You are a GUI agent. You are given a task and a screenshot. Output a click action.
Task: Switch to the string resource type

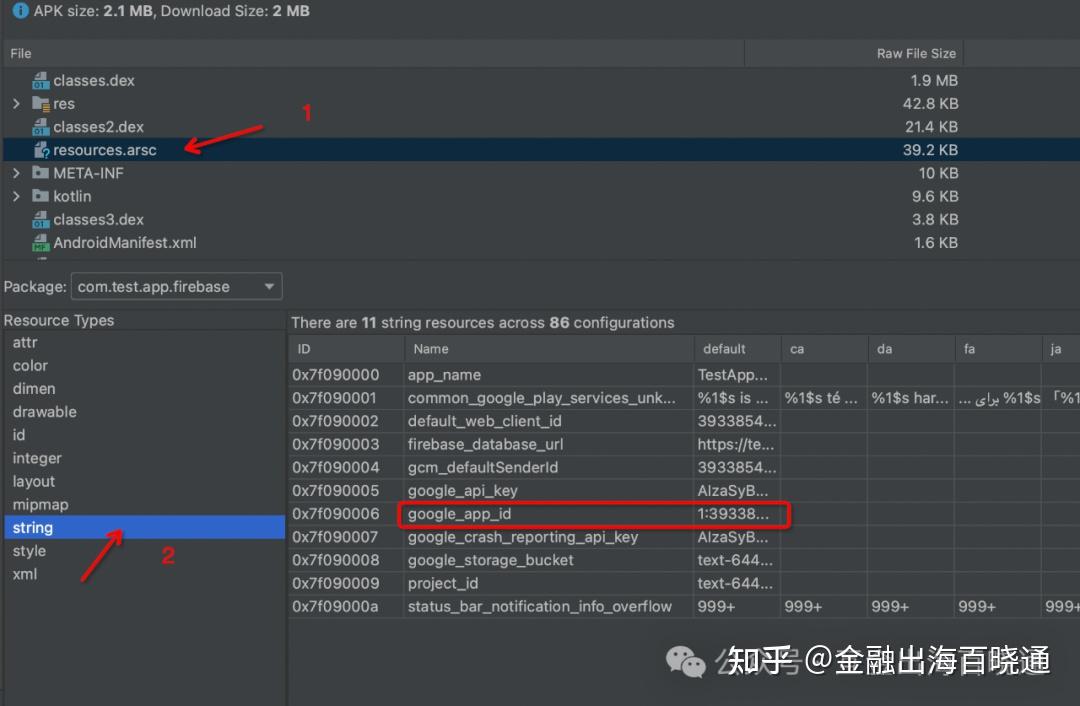(32, 527)
